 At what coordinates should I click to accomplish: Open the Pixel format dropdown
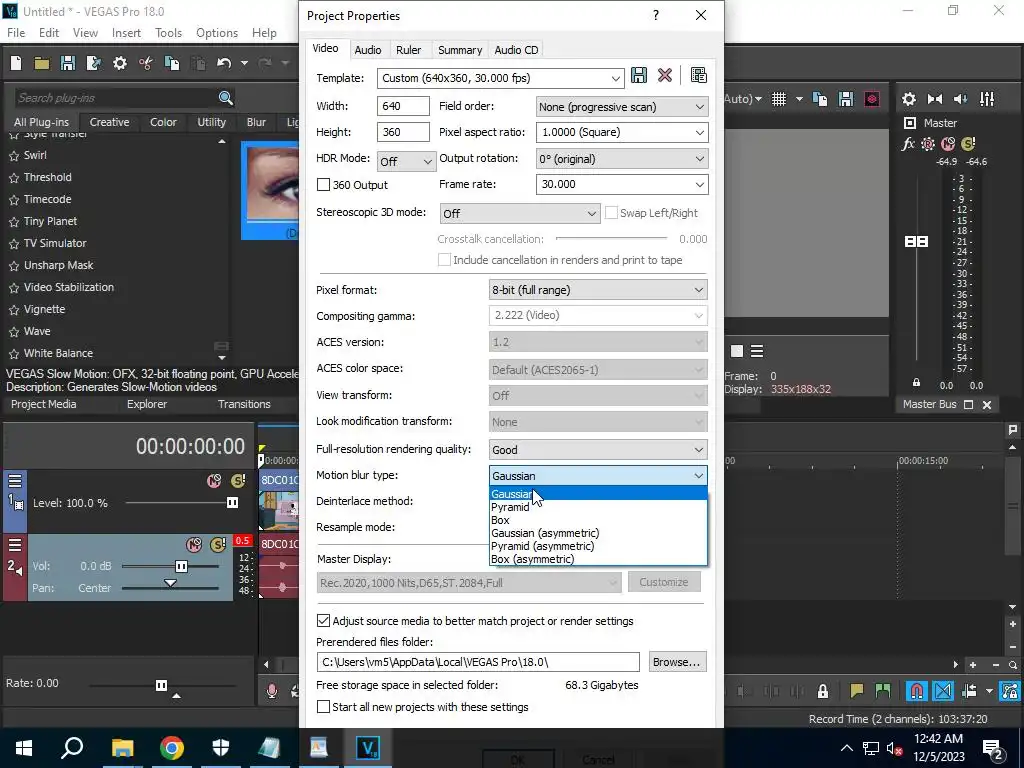[699, 290]
